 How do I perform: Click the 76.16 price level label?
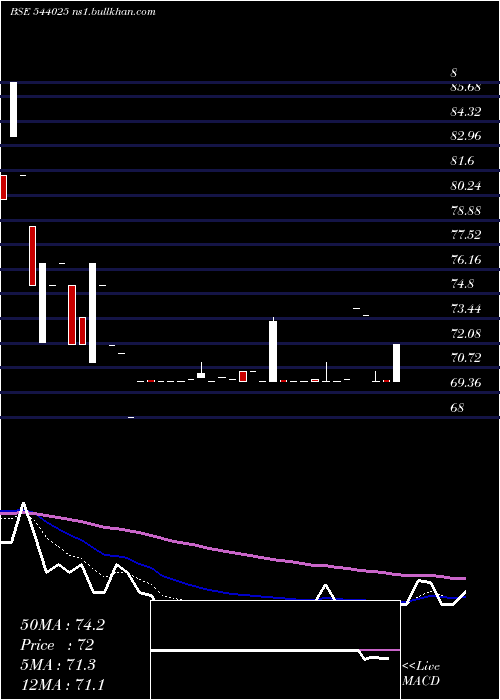[466, 259]
